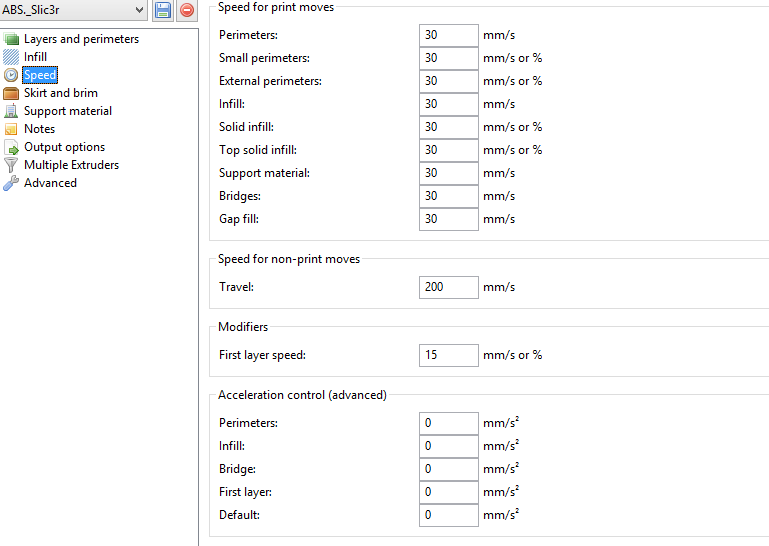Select the Speed settings page
The width and height of the screenshot is (769, 546).
(x=40, y=75)
